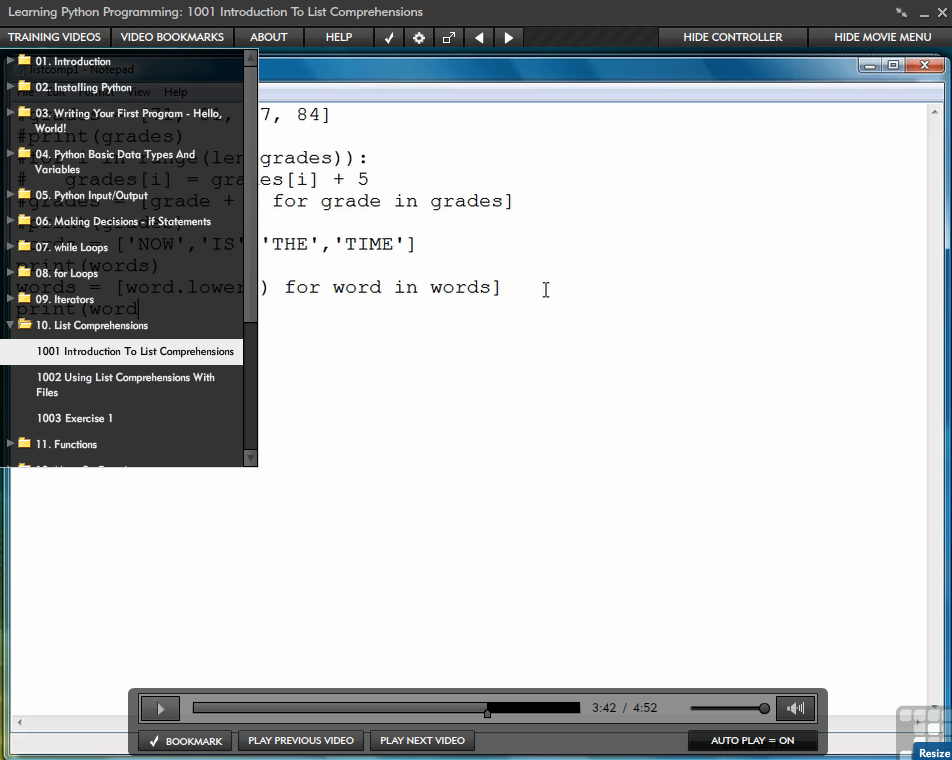This screenshot has height=760, width=952.
Task: Click the video progress seek bar
Action: (386, 708)
